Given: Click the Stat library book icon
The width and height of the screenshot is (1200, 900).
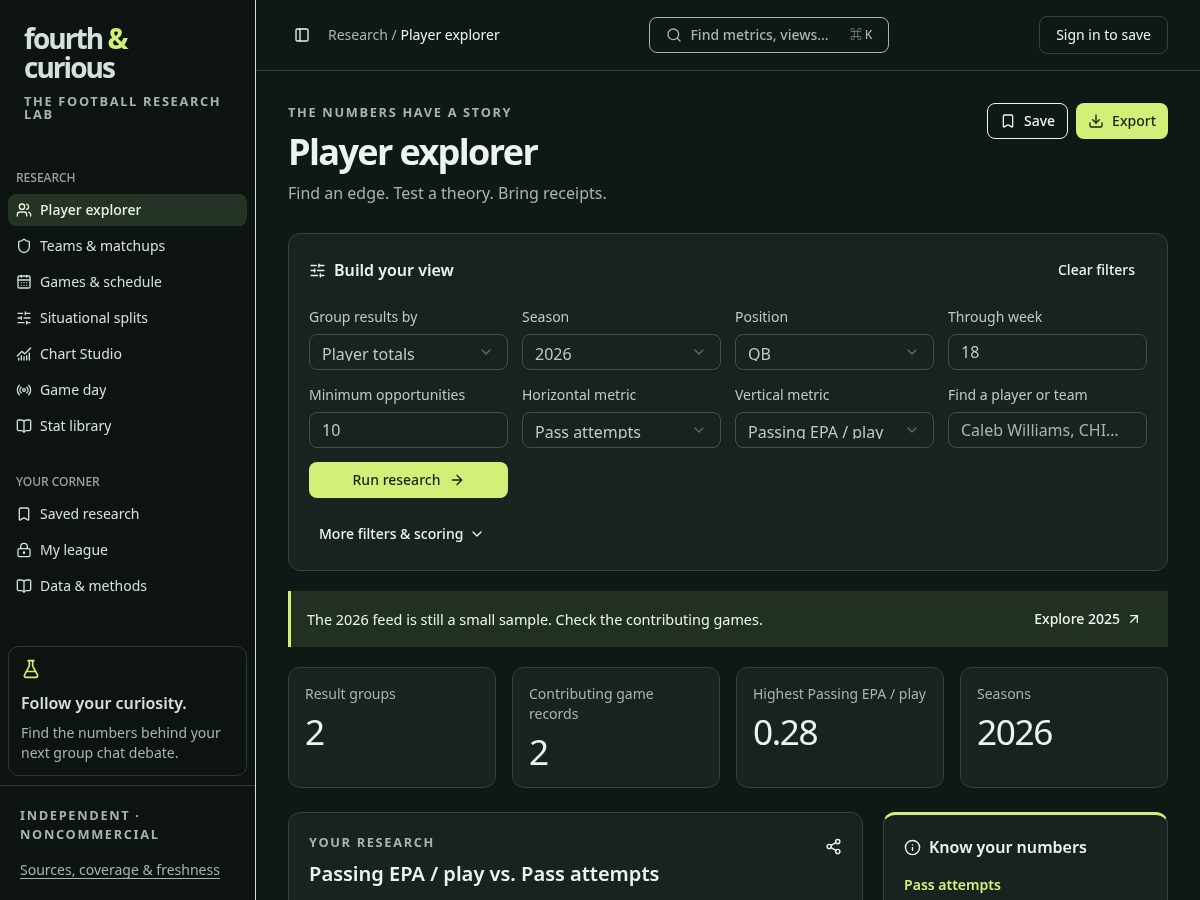Looking at the screenshot, I should point(24,426).
